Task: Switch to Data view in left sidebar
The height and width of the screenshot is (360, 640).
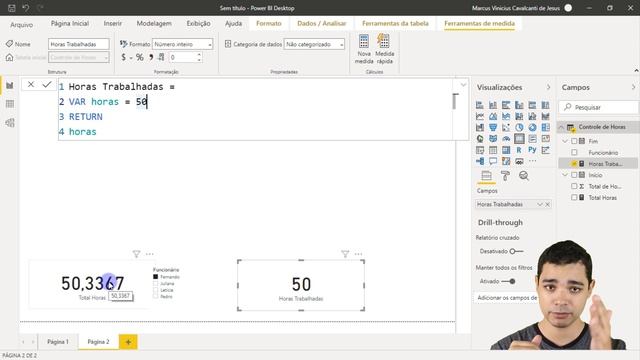Action: [10, 104]
